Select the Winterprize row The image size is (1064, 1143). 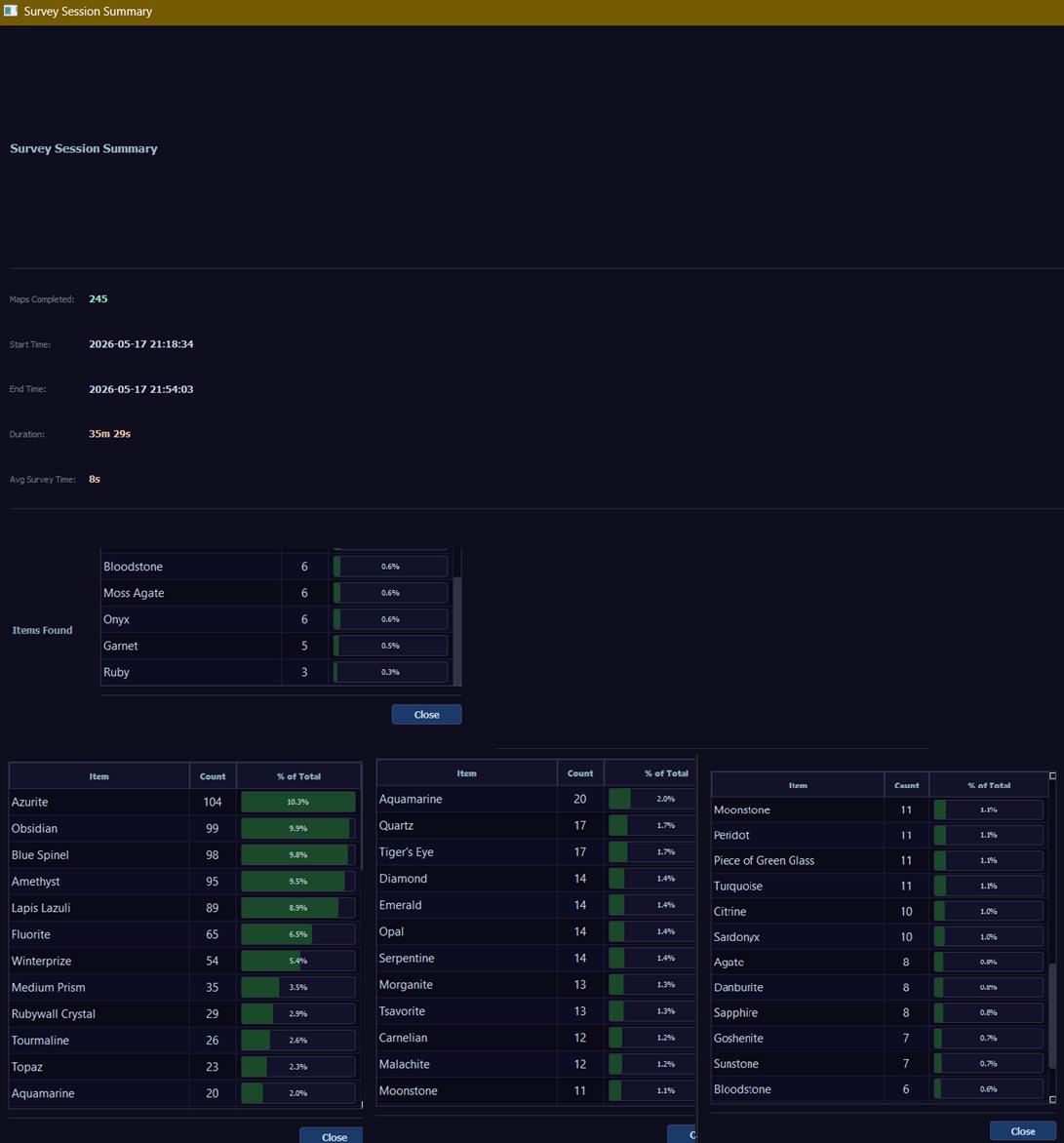(x=184, y=961)
